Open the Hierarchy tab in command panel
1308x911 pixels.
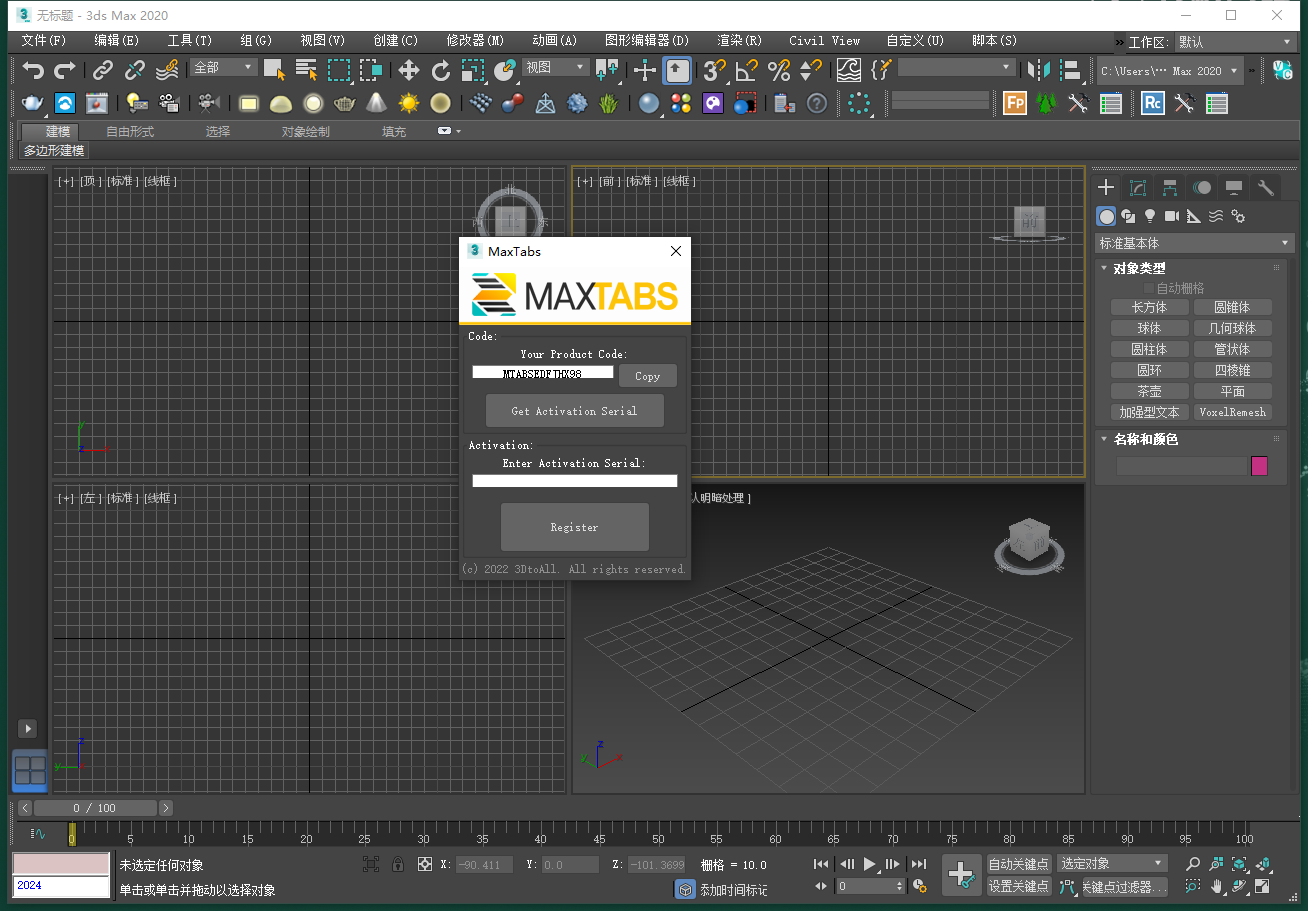tap(1170, 187)
